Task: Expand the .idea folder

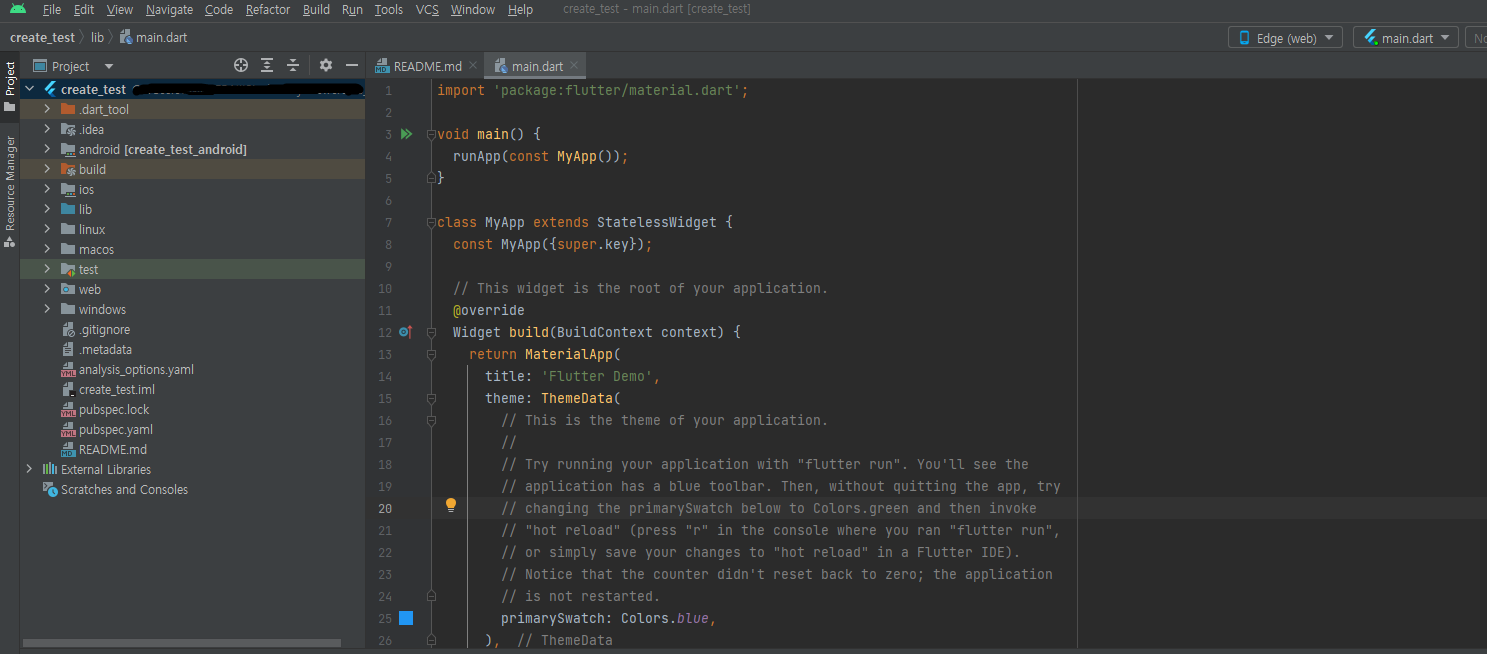Action: coord(47,129)
